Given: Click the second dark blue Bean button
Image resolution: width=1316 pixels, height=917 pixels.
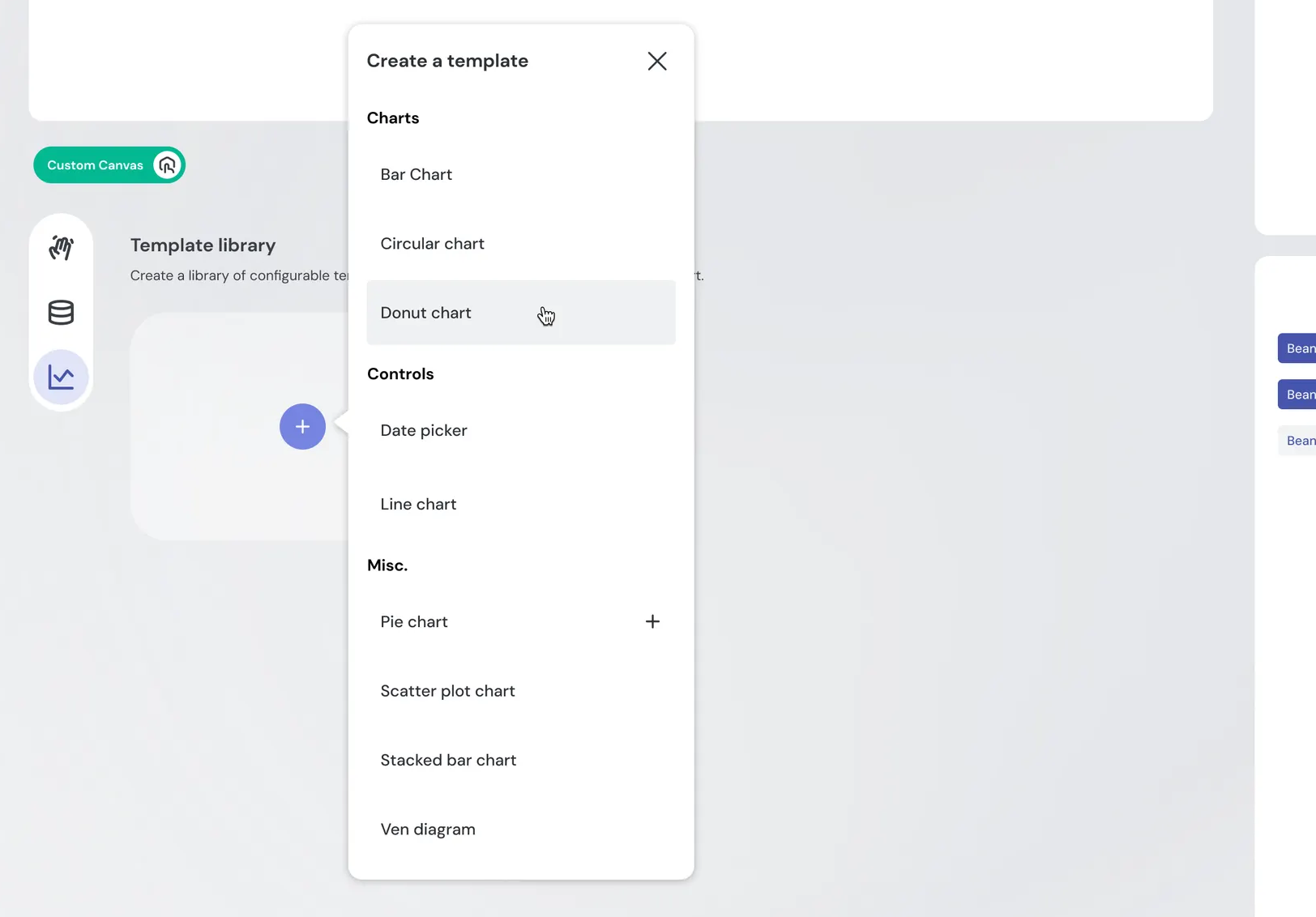Looking at the screenshot, I should (1297, 395).
